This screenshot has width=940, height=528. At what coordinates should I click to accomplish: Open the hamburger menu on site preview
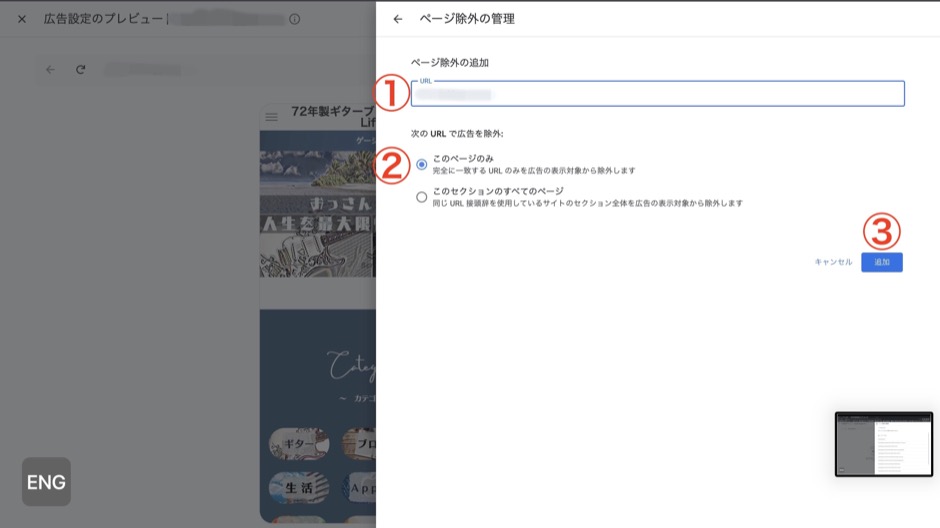point(271,118)
